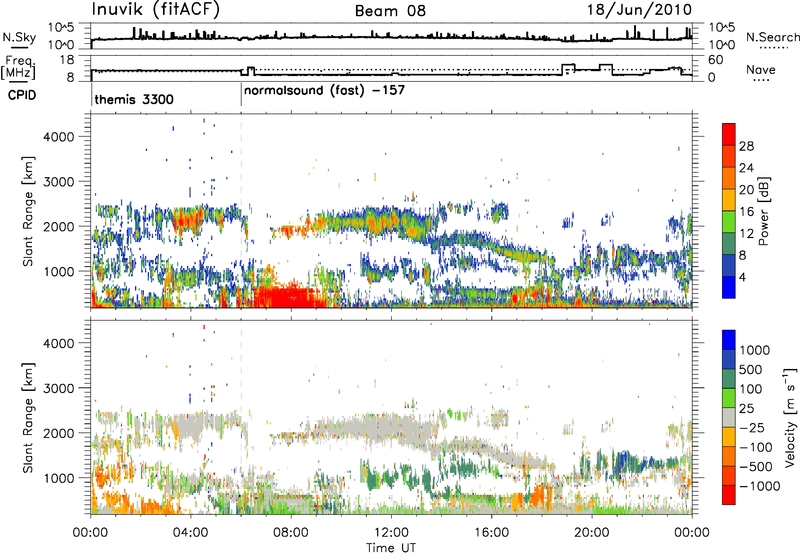Click the velocity panel 'Slant Range [km]' label
The width and height of the screenshot is (800, 554).
pos(28,418)
